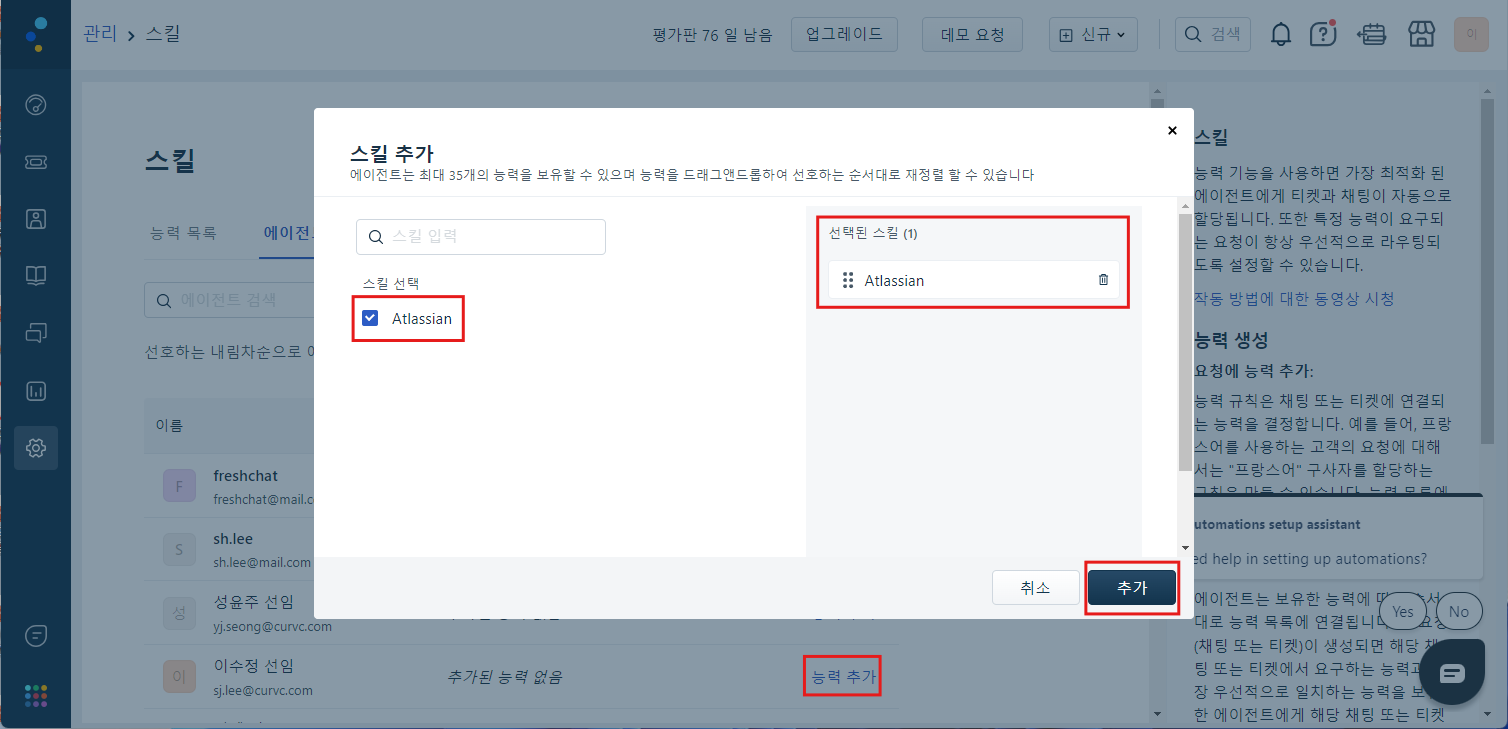
Task: Click the 관리 breadcrumb
Action: pos(102,34)
